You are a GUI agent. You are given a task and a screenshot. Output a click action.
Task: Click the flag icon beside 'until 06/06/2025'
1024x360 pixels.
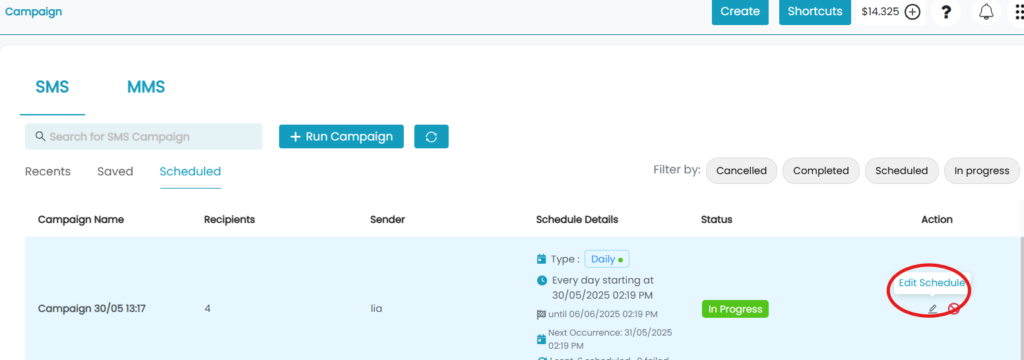tap(541, 314)
